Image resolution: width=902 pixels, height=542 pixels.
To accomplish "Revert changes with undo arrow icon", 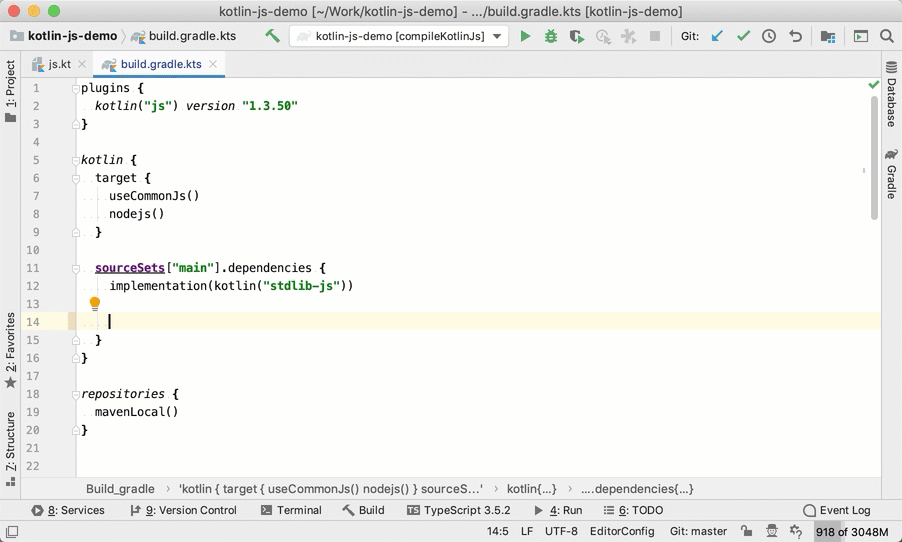I will [x=796, y=36].
